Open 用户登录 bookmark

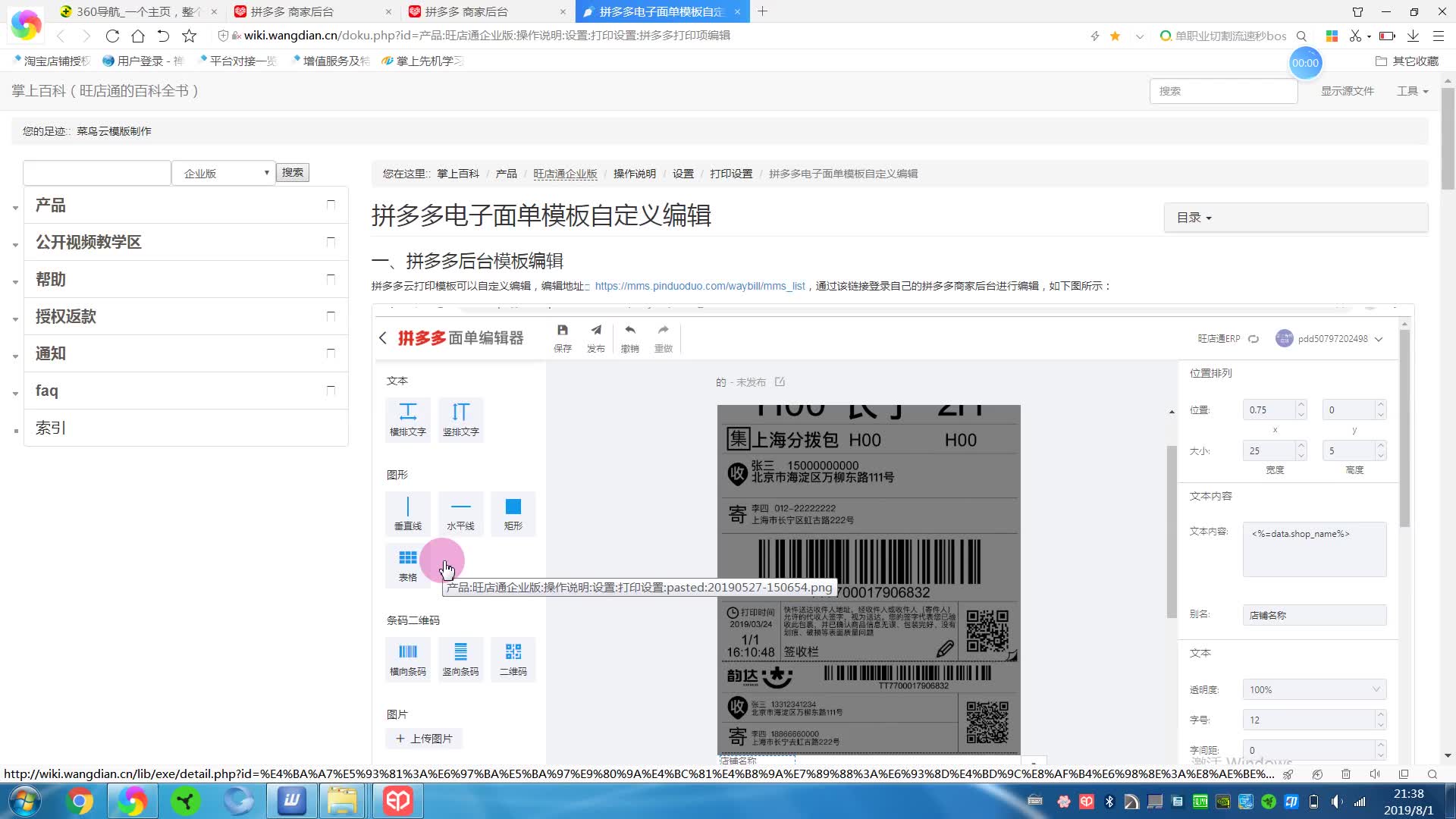(x=143, y=61)
